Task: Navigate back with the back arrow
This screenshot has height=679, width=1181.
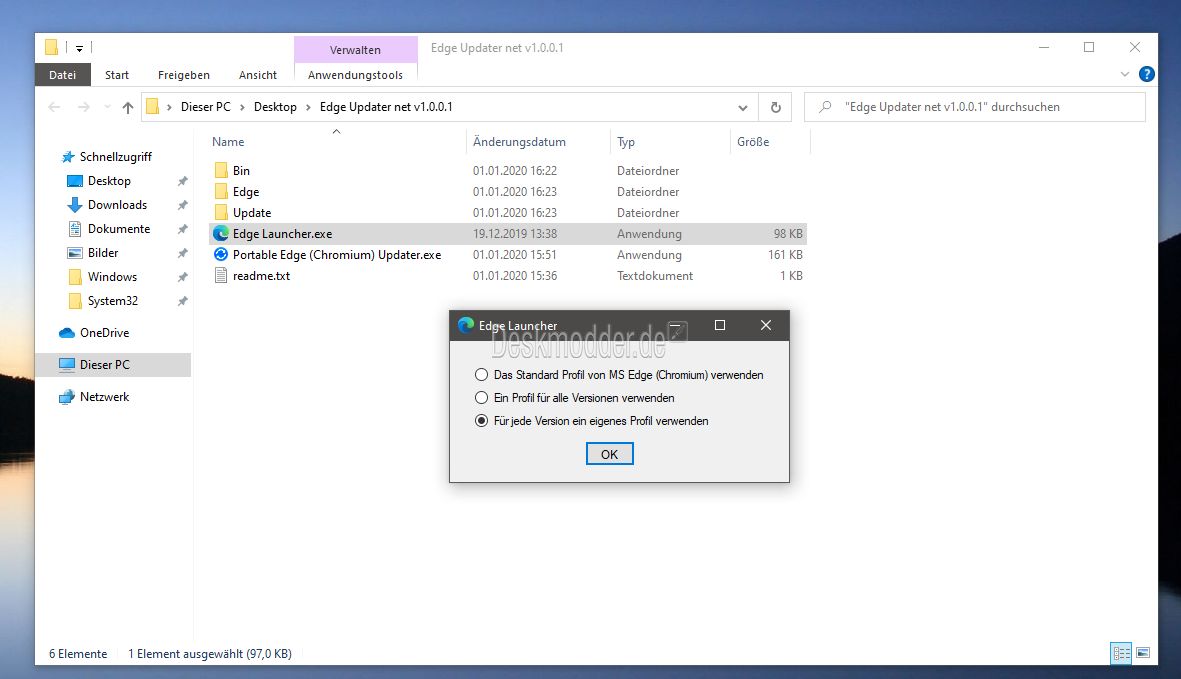Action: (x=54, y=107)
